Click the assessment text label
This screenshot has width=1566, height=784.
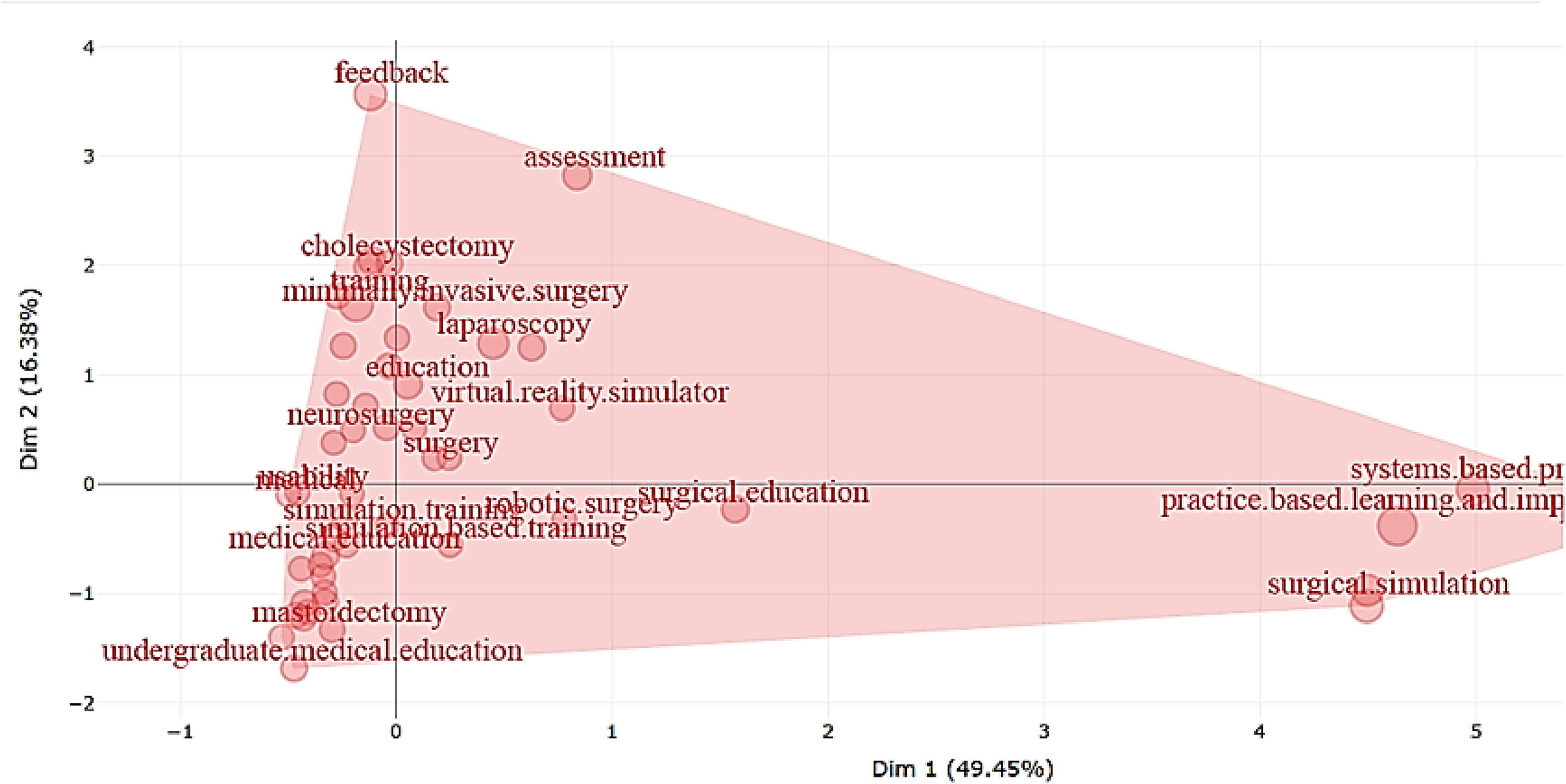[x=594, y=157]
